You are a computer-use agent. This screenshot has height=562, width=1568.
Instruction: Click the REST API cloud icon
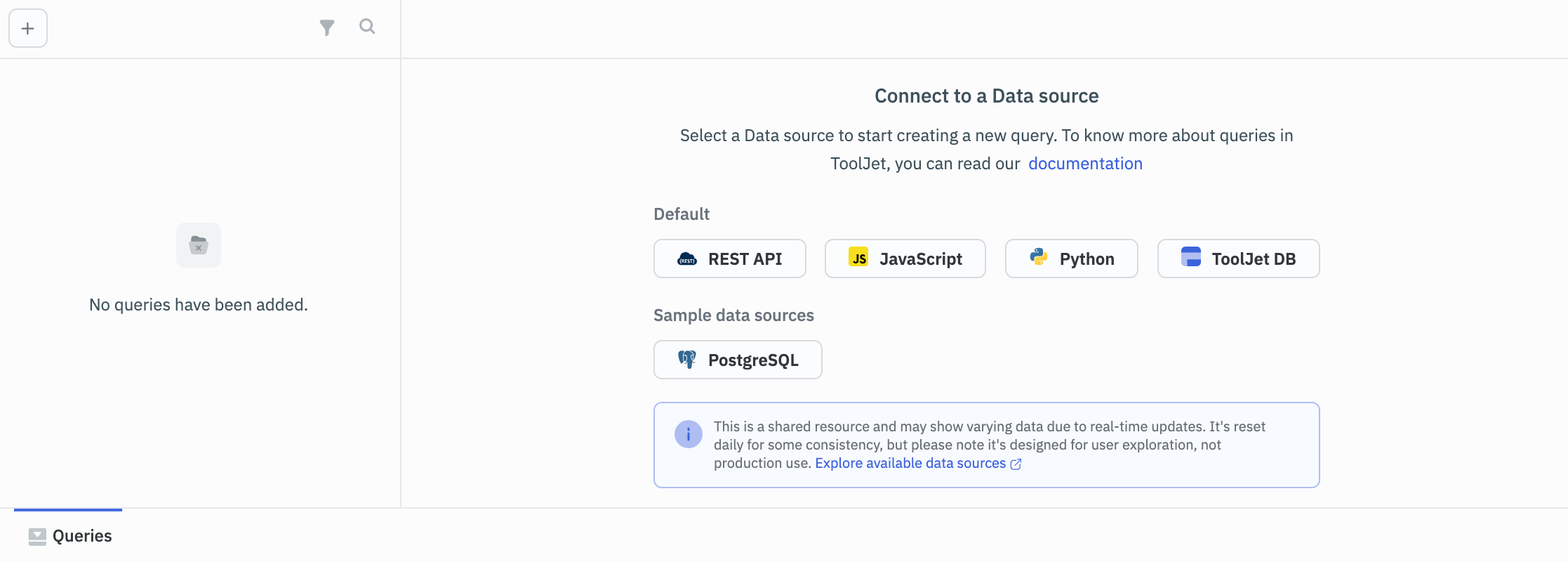[x=687, y=259]
